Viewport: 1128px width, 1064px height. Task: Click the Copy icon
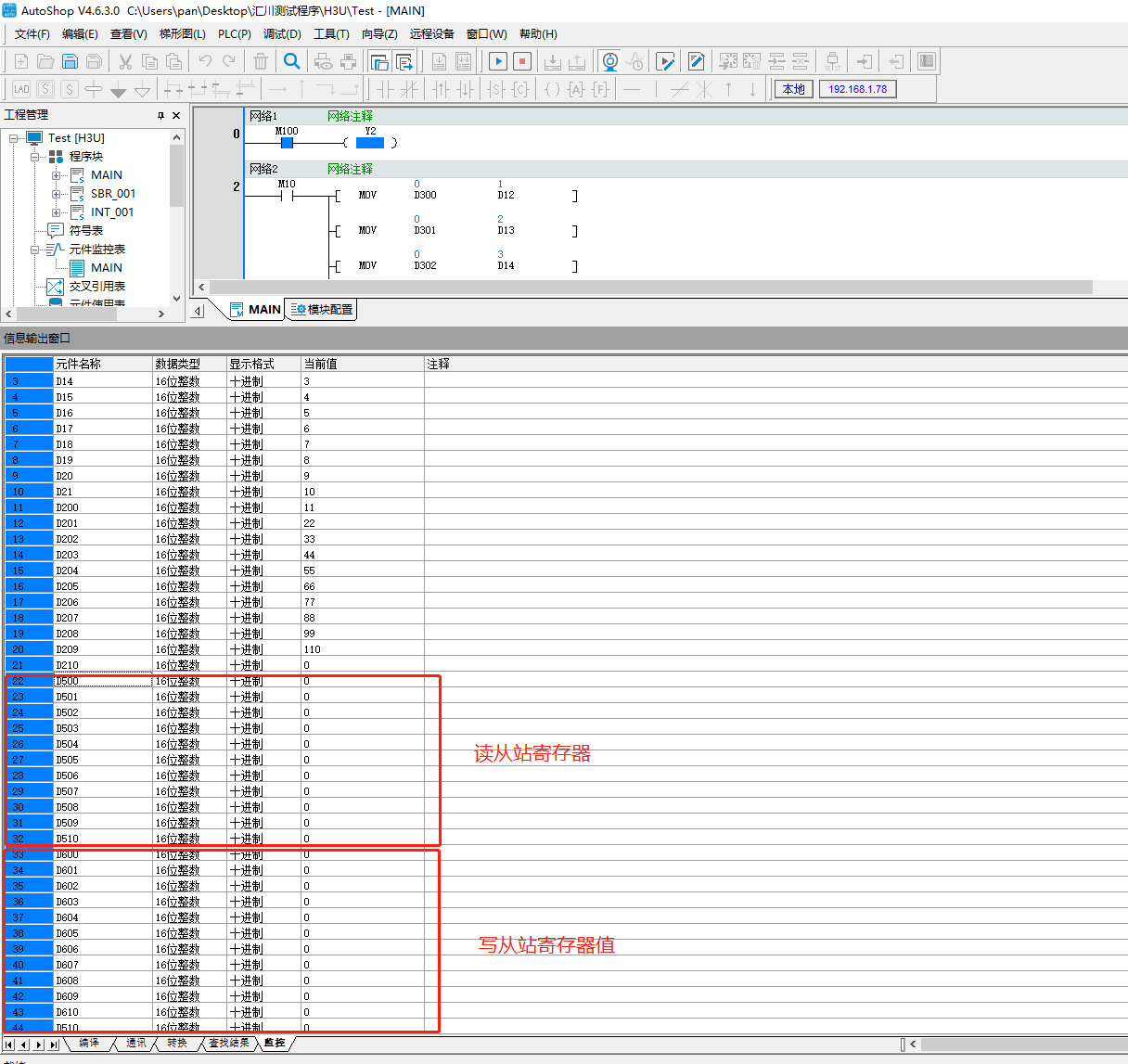point(149,61)
